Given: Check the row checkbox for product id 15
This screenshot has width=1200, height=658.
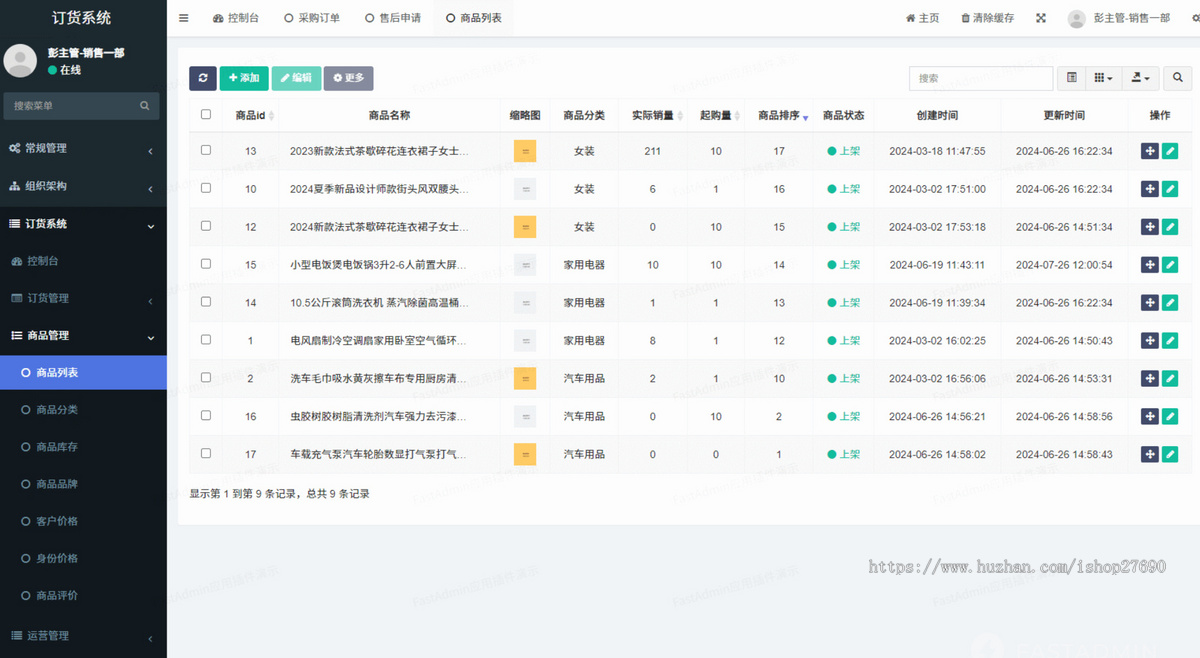Looking at the screenshot, I should point(206,264).
